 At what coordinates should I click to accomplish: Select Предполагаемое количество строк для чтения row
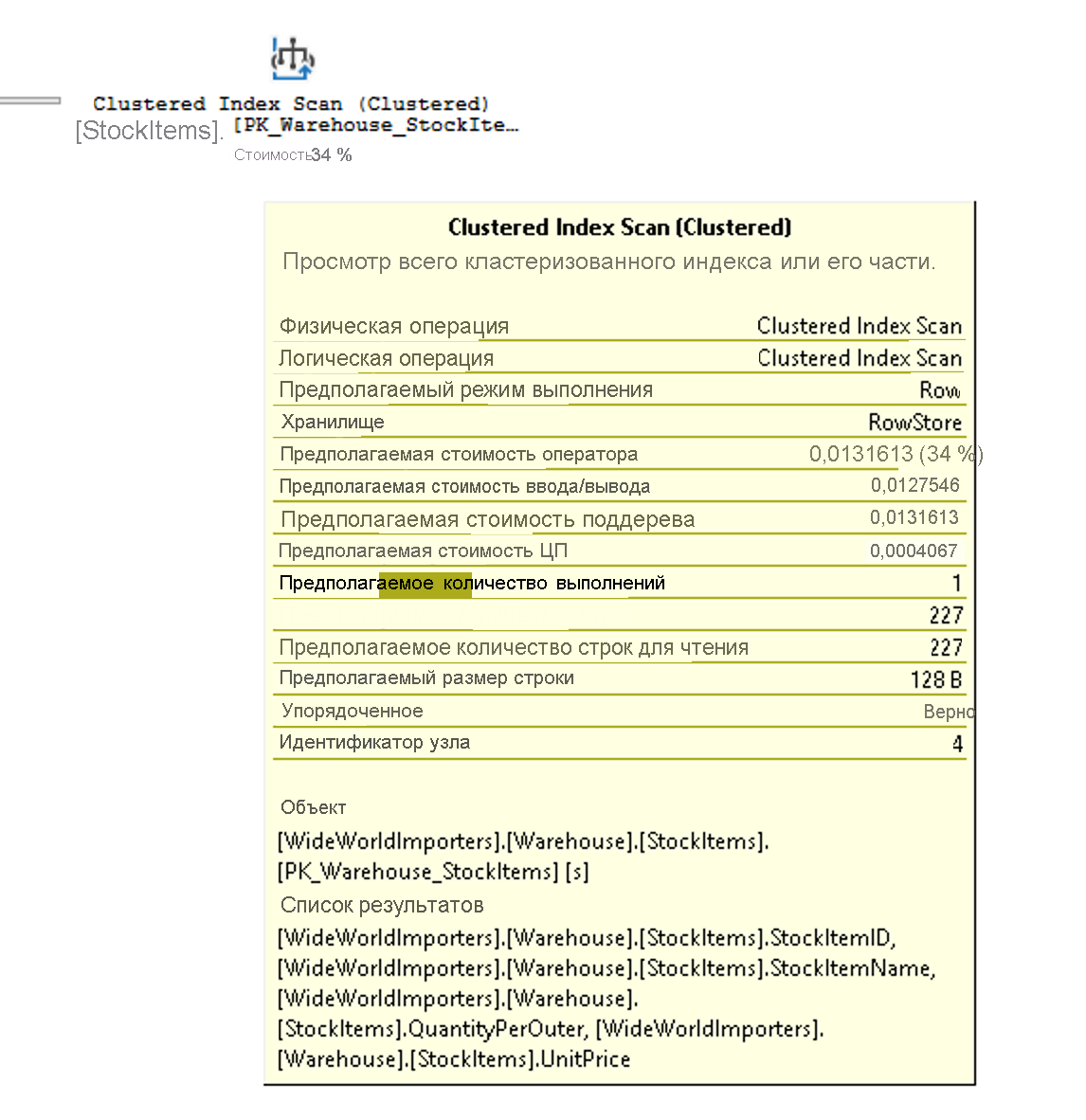coord(620,647)
